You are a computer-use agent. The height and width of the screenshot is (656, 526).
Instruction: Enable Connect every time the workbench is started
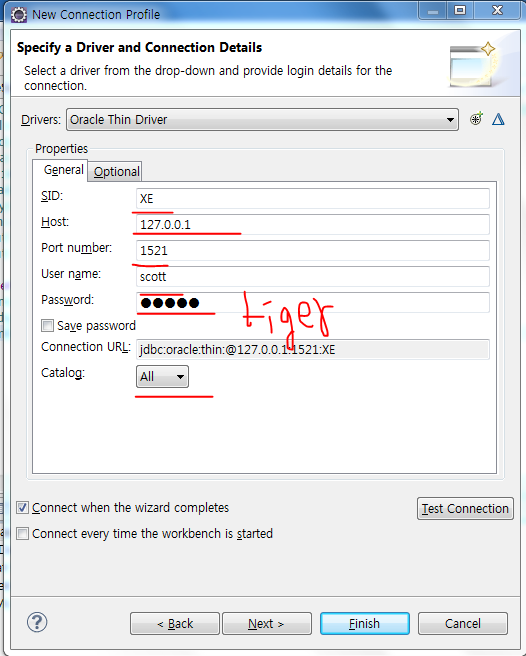click(x=22, y=533)
